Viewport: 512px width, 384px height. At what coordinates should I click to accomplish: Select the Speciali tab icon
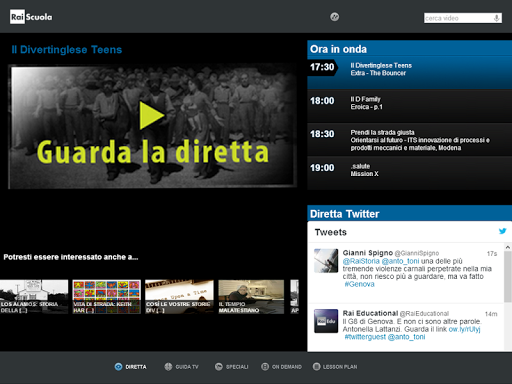pos(219,367)
